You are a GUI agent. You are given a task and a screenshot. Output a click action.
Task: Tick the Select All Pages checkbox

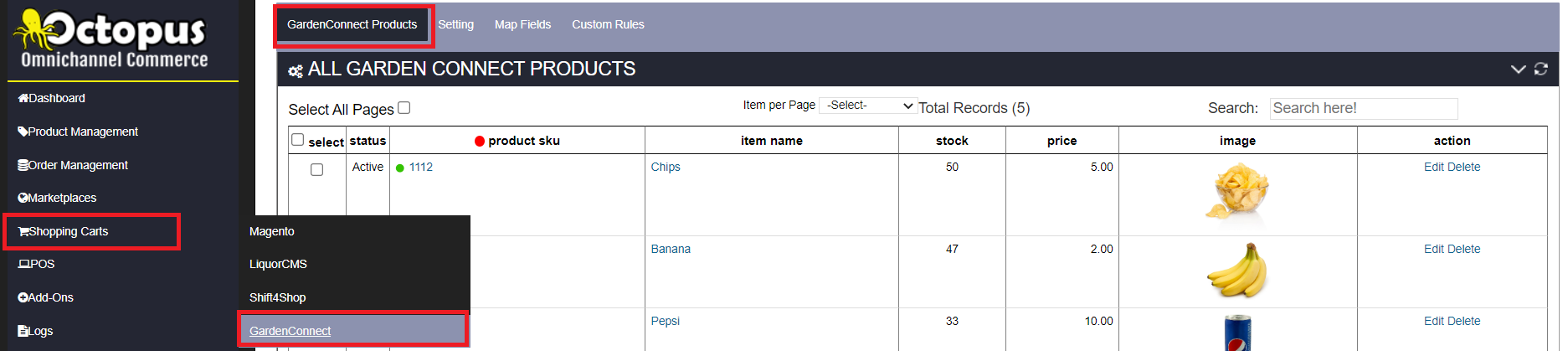point(404,107)
